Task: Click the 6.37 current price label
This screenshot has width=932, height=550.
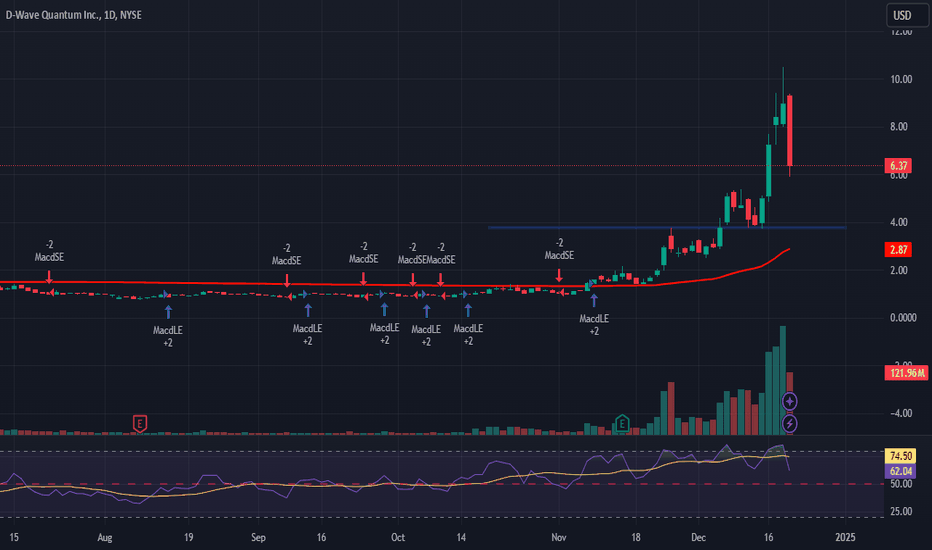Action: (898, 166)
